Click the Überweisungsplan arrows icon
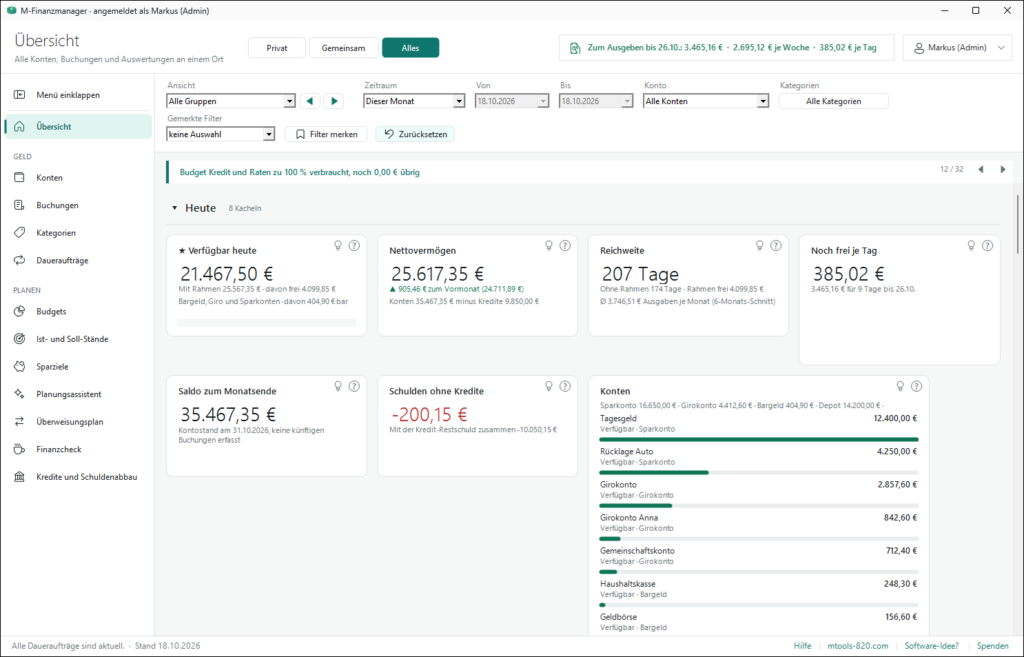The image size is (1024, 657). tap(20, 421)
